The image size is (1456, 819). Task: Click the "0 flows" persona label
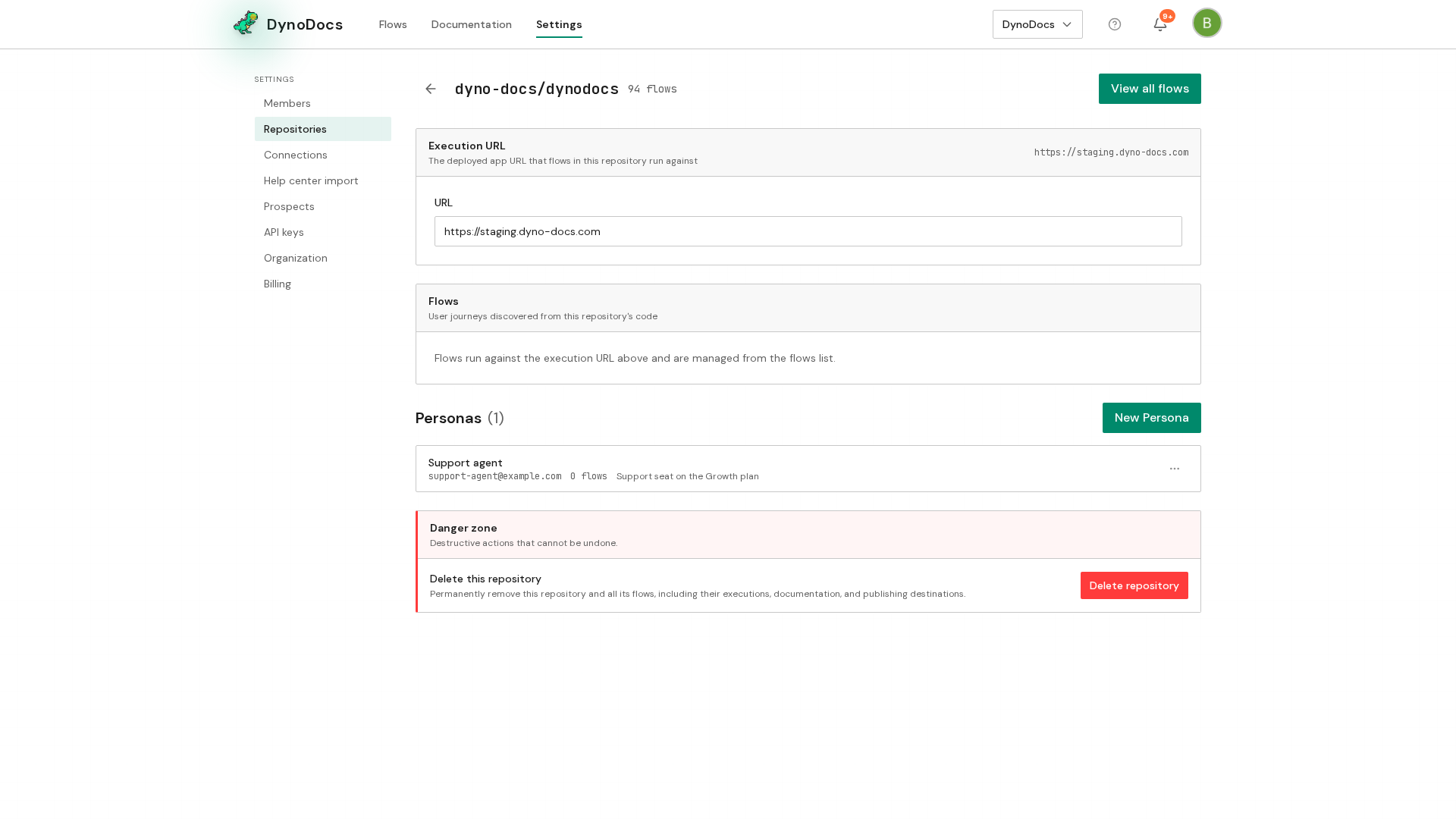588,476
